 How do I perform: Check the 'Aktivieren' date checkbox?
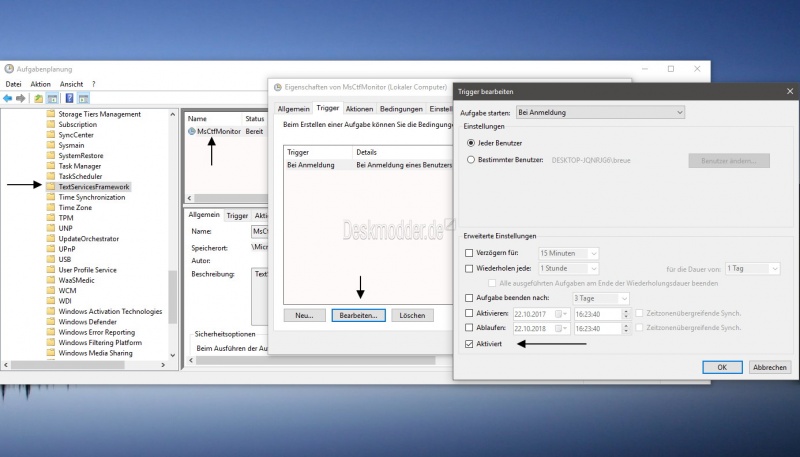click(x=469, y=313)
